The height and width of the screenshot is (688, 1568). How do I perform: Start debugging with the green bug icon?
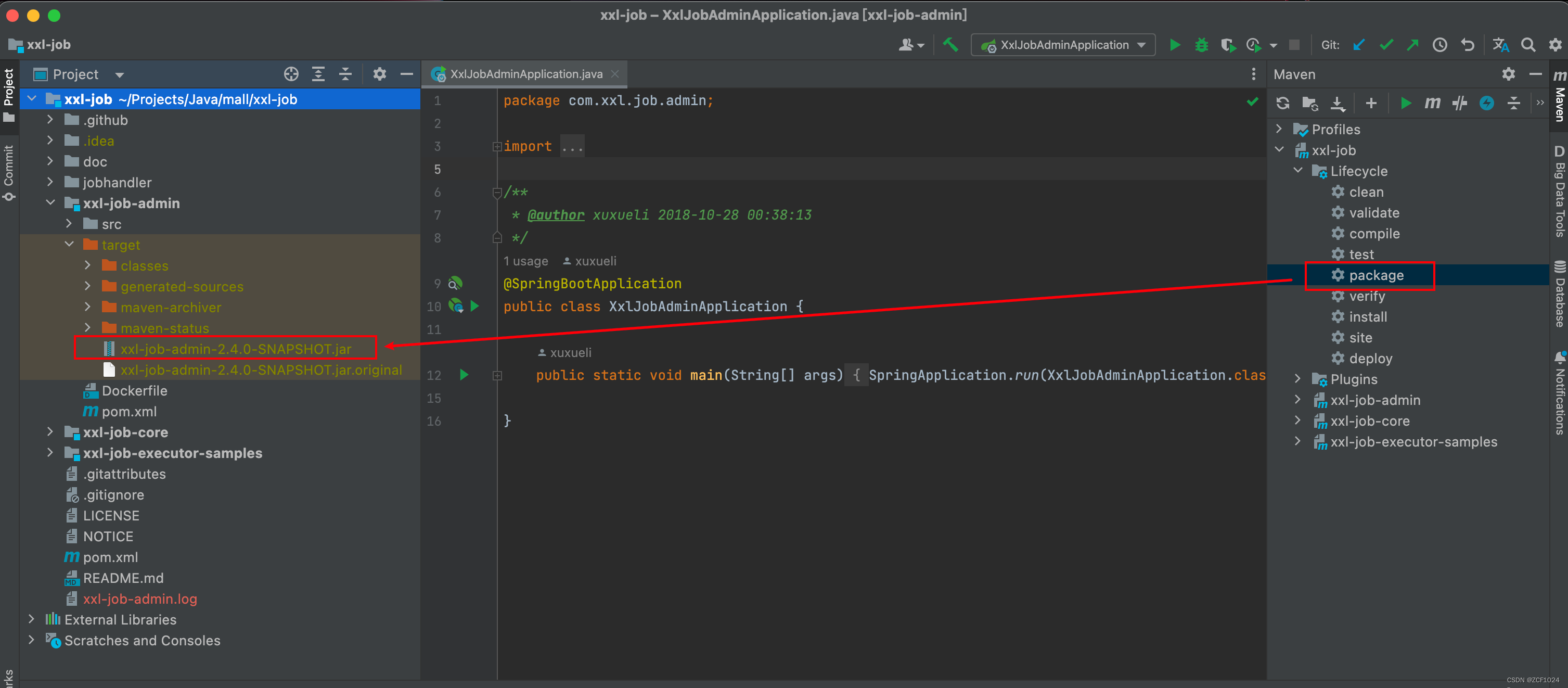tap(1201, 44)
